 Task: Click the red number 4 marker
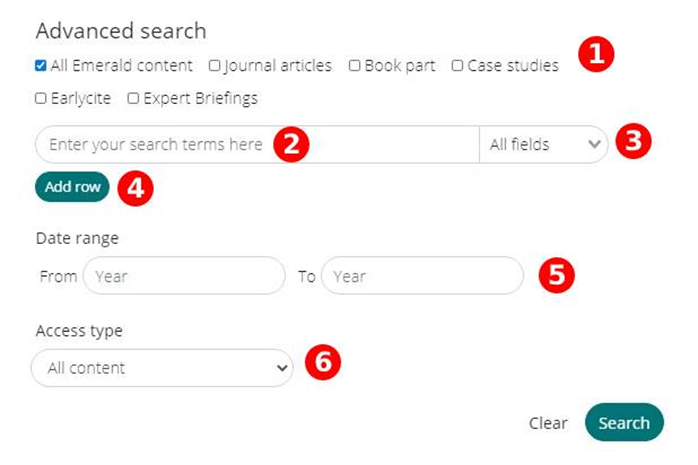coord(135,188)
